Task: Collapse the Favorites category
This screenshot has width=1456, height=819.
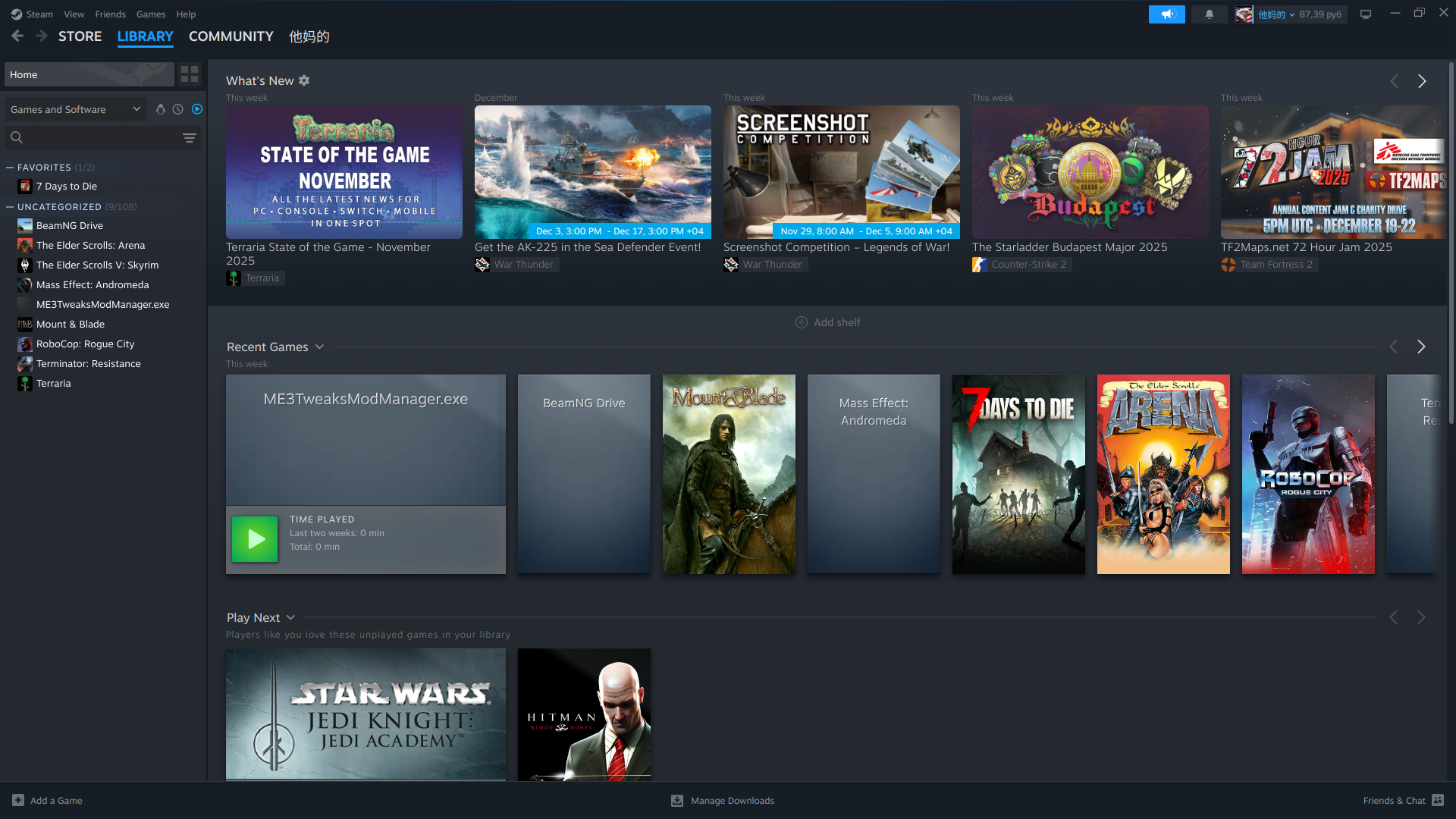Action: (x=10, y=168)
